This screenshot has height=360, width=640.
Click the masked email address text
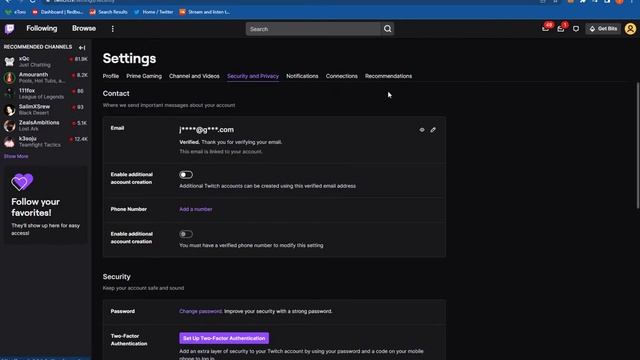pyautogui.click(x=207, y=130)
